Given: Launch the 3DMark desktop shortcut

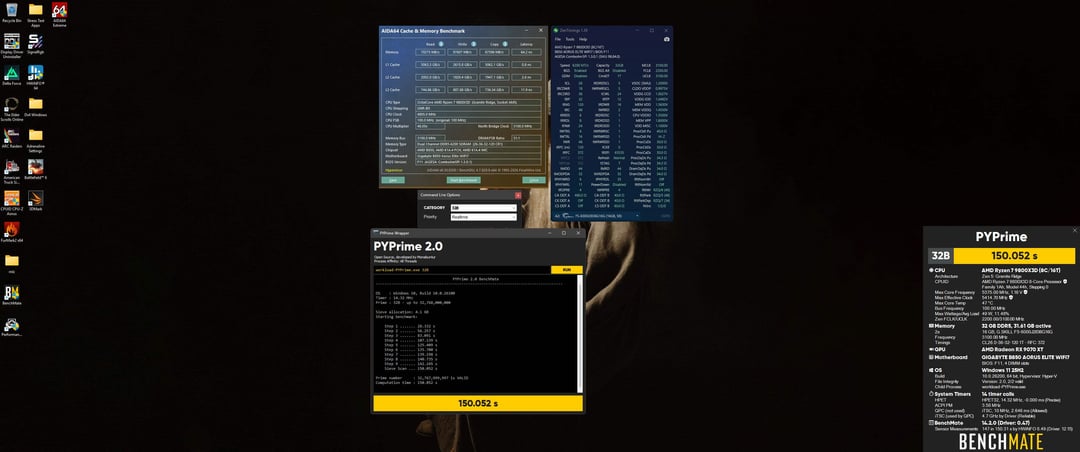Looking at the screenshot, I should coord(35,201).
